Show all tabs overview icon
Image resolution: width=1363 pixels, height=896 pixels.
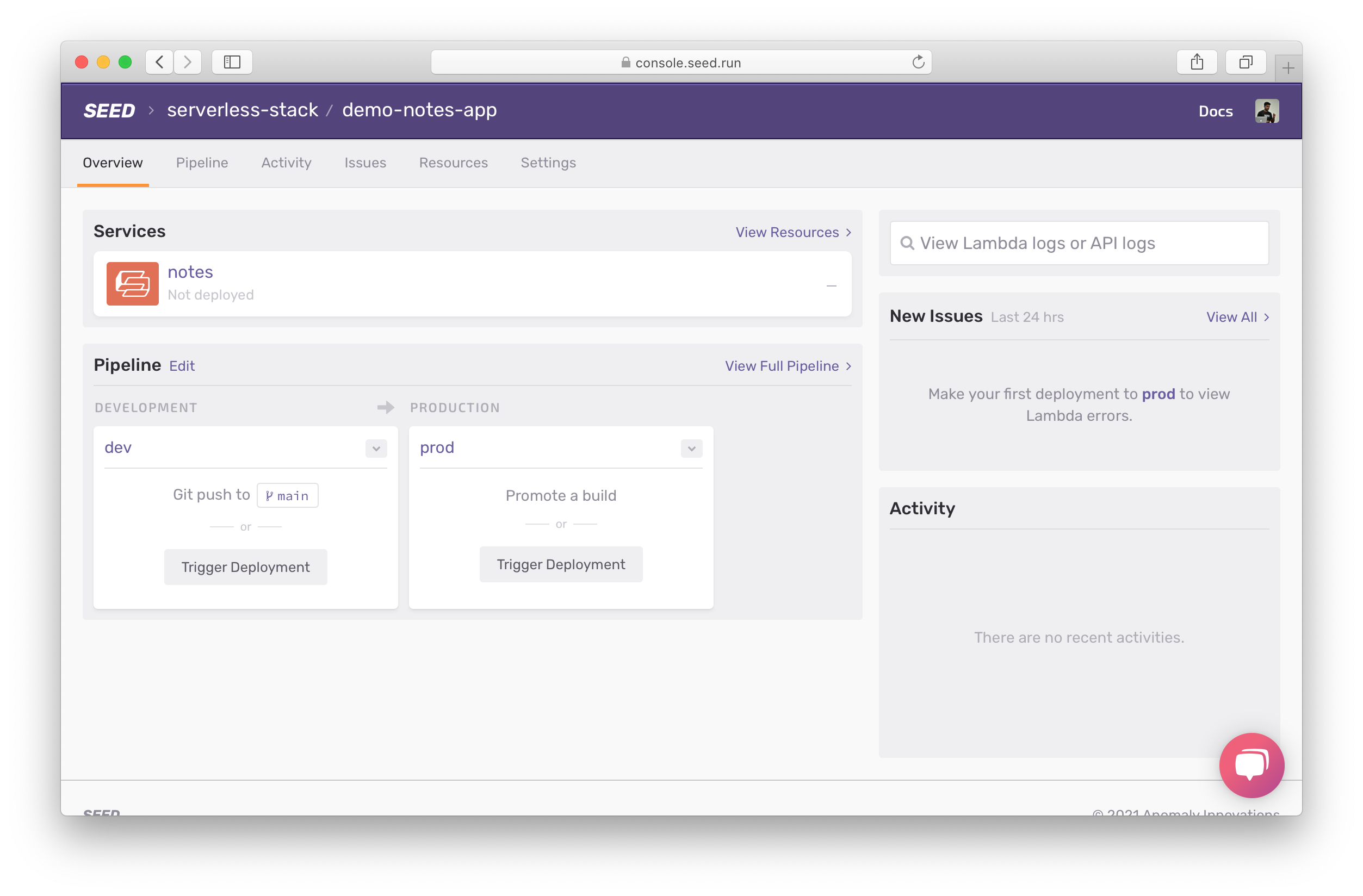(1245, 62)
